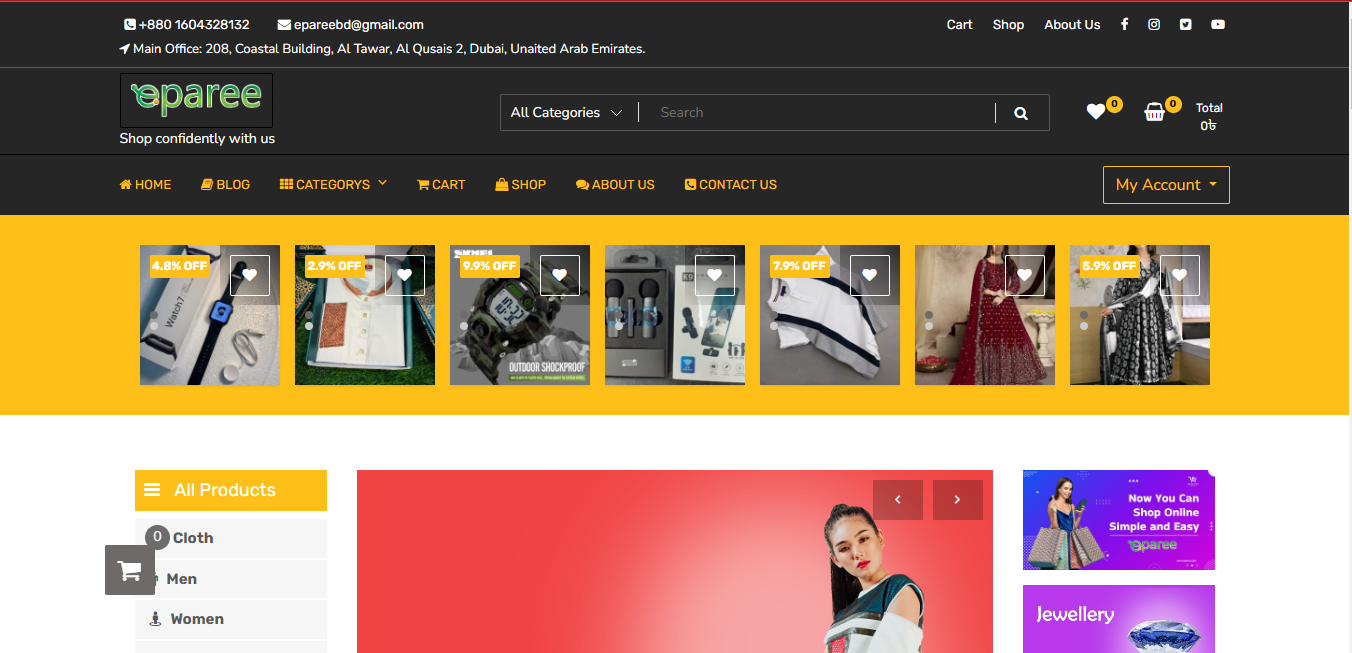Open the eparee Facebook page
This screenshot has height=653, width=1352.
click(1124, 24)
